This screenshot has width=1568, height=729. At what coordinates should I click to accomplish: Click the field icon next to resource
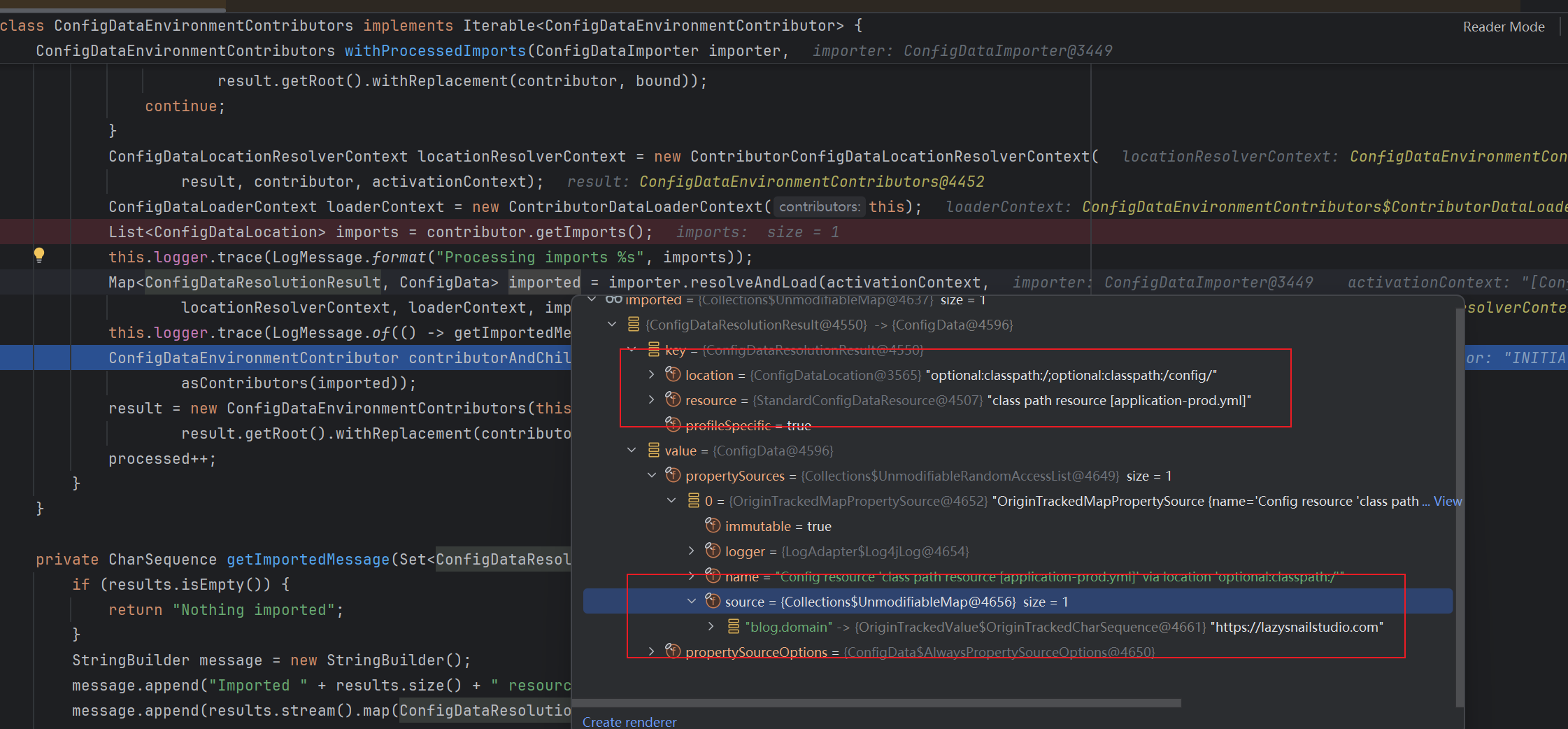pos(673,400)
